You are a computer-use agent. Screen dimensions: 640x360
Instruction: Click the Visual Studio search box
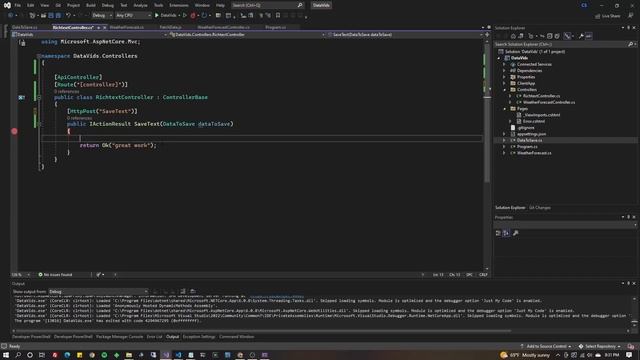[267, 5]
